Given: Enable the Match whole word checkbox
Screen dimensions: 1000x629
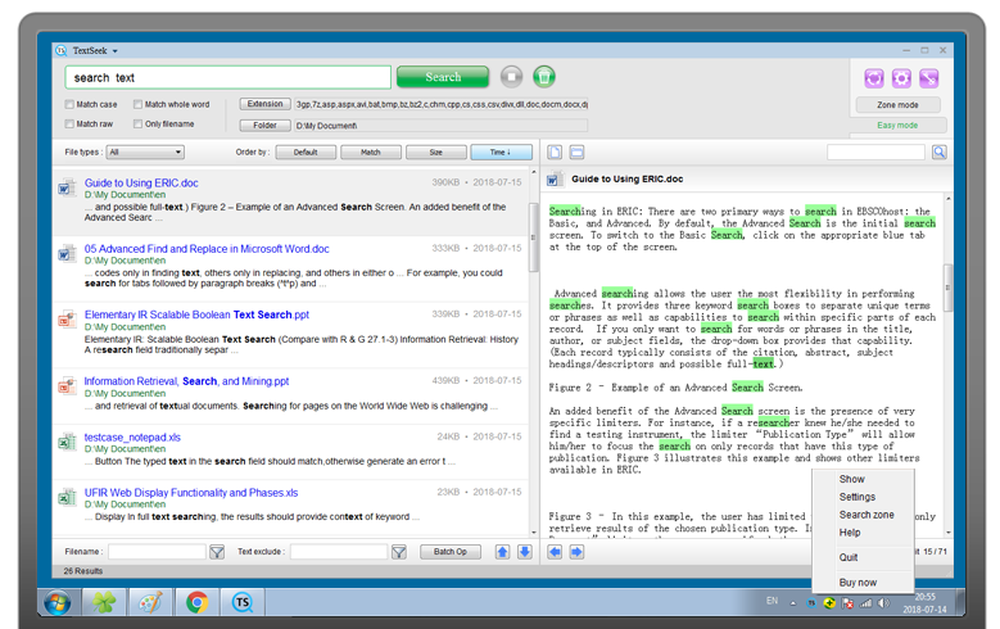Looking at the screenshot, I should [x=138, y=104].
